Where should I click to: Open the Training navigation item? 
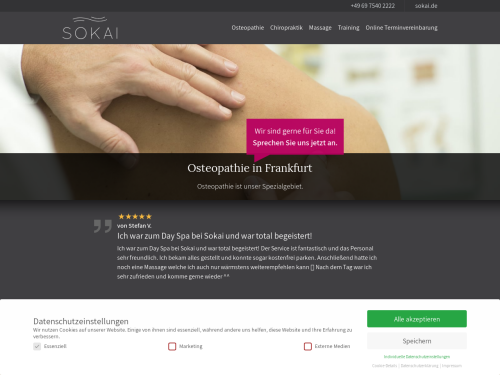tap(349, 28)
